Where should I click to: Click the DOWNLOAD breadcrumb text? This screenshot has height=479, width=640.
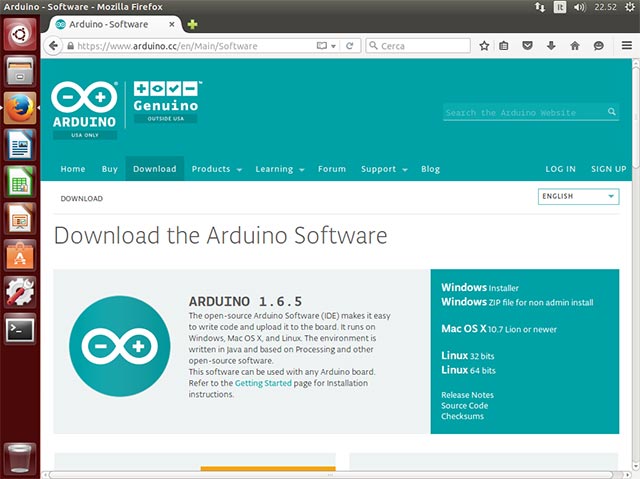tap(82, 199)
